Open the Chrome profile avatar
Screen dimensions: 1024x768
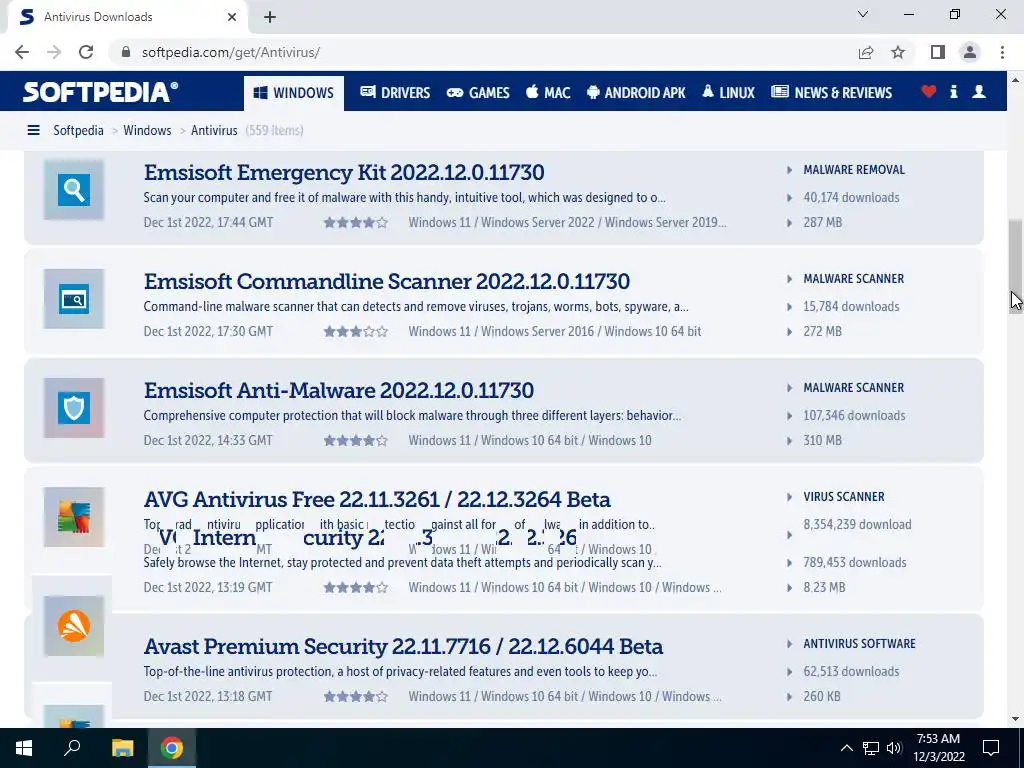click(970, 52)
